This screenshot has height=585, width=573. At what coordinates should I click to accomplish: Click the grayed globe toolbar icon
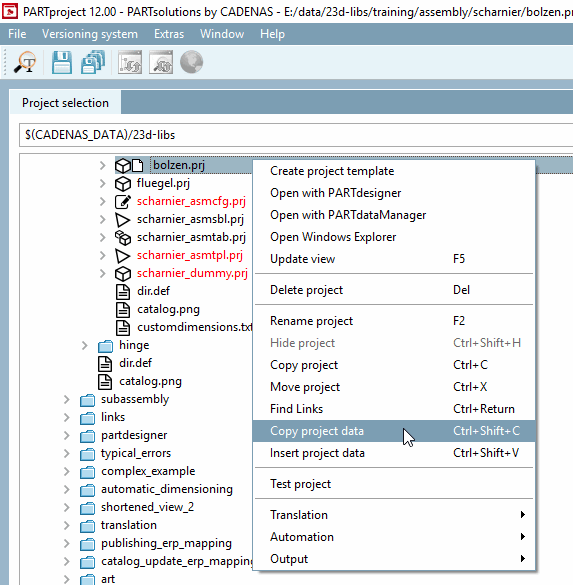point(191,62)
